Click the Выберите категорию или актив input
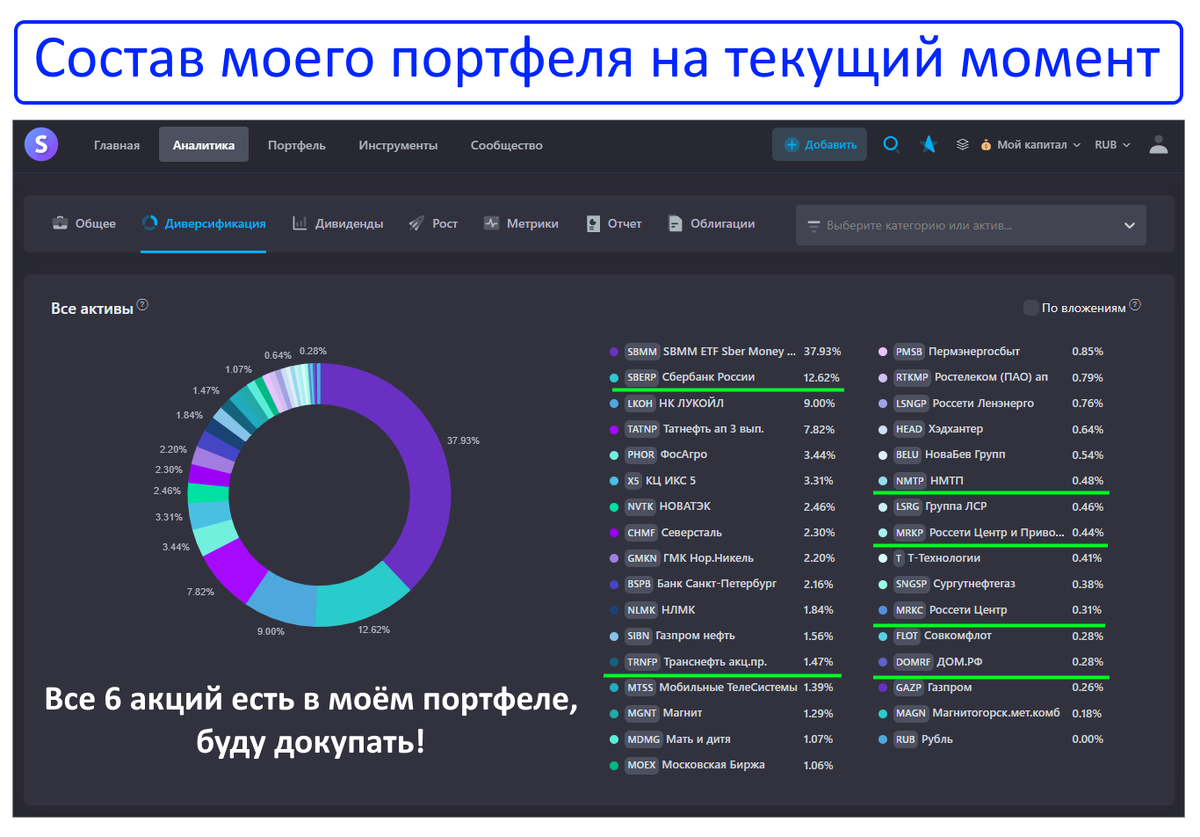Viewport: 1200px width, 837px height. pyautogui.click(x=971, y=226)
